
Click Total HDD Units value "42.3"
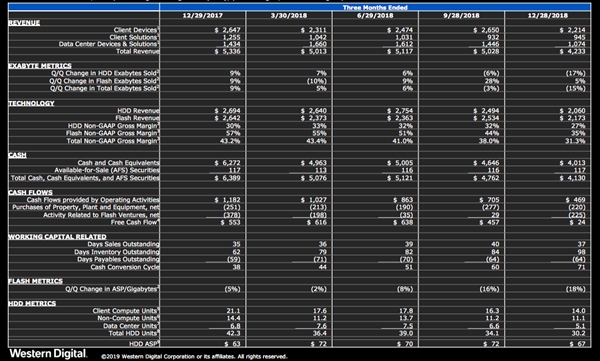(233, 333)
